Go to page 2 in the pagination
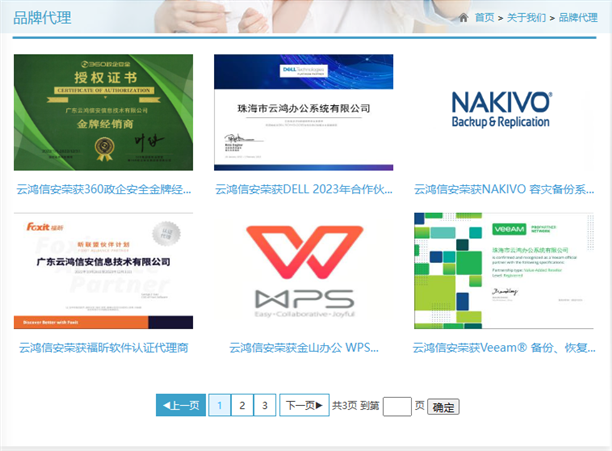 pos(242,405)
